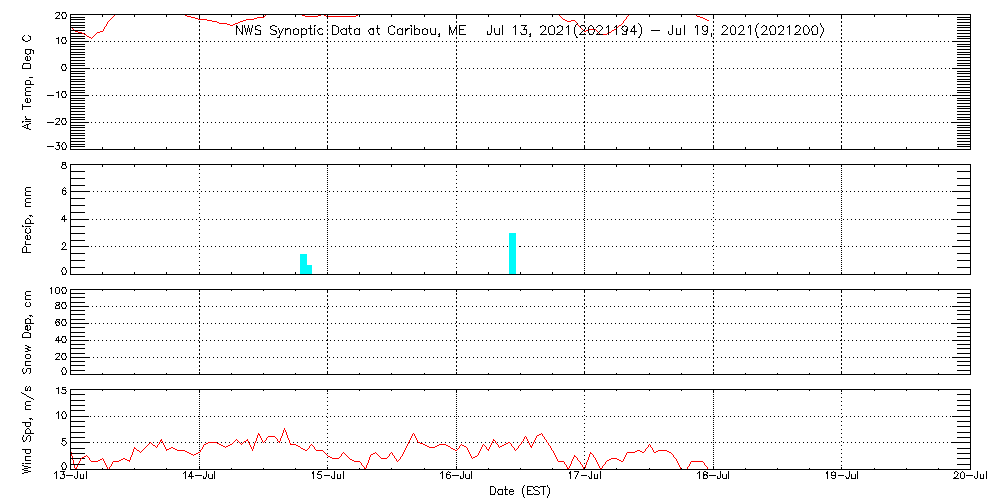The image size is (1000, 500).
Task: Click the cyan precipitation bar before 15-Jul
Action: [x=303, y=263]
